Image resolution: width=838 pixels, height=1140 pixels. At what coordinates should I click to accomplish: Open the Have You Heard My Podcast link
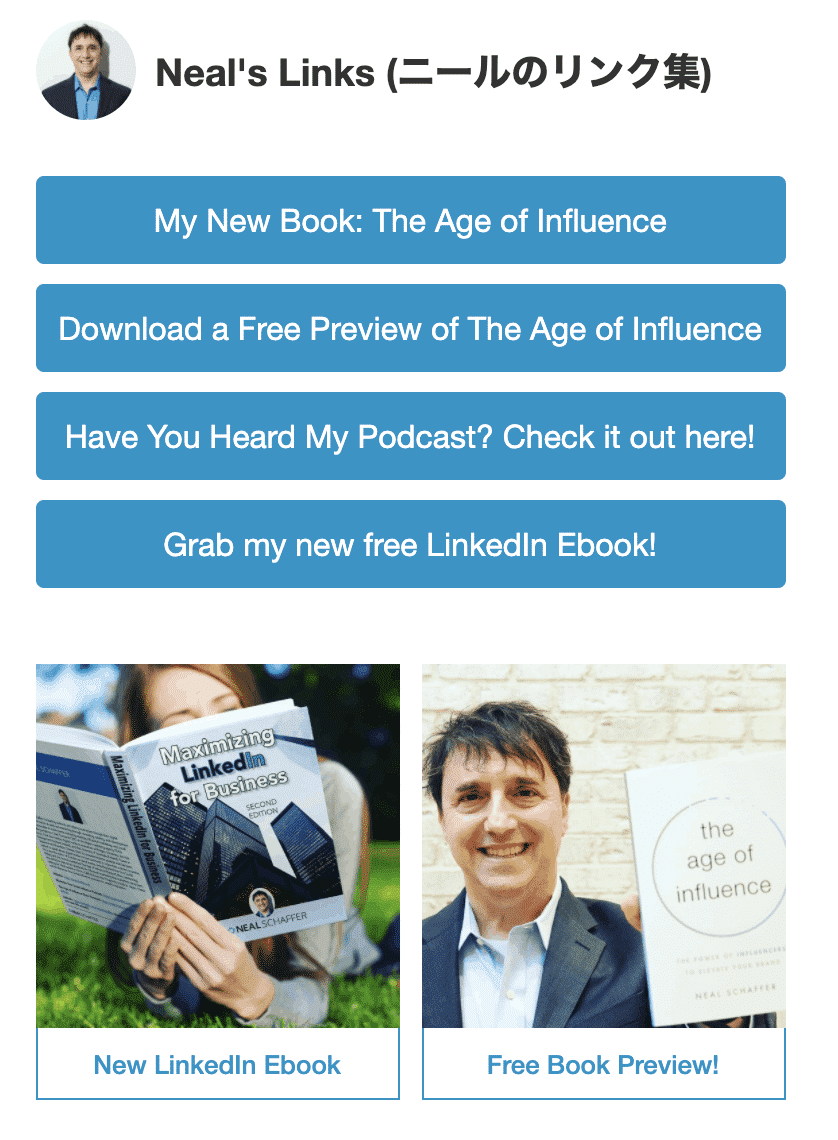(411, 436)
